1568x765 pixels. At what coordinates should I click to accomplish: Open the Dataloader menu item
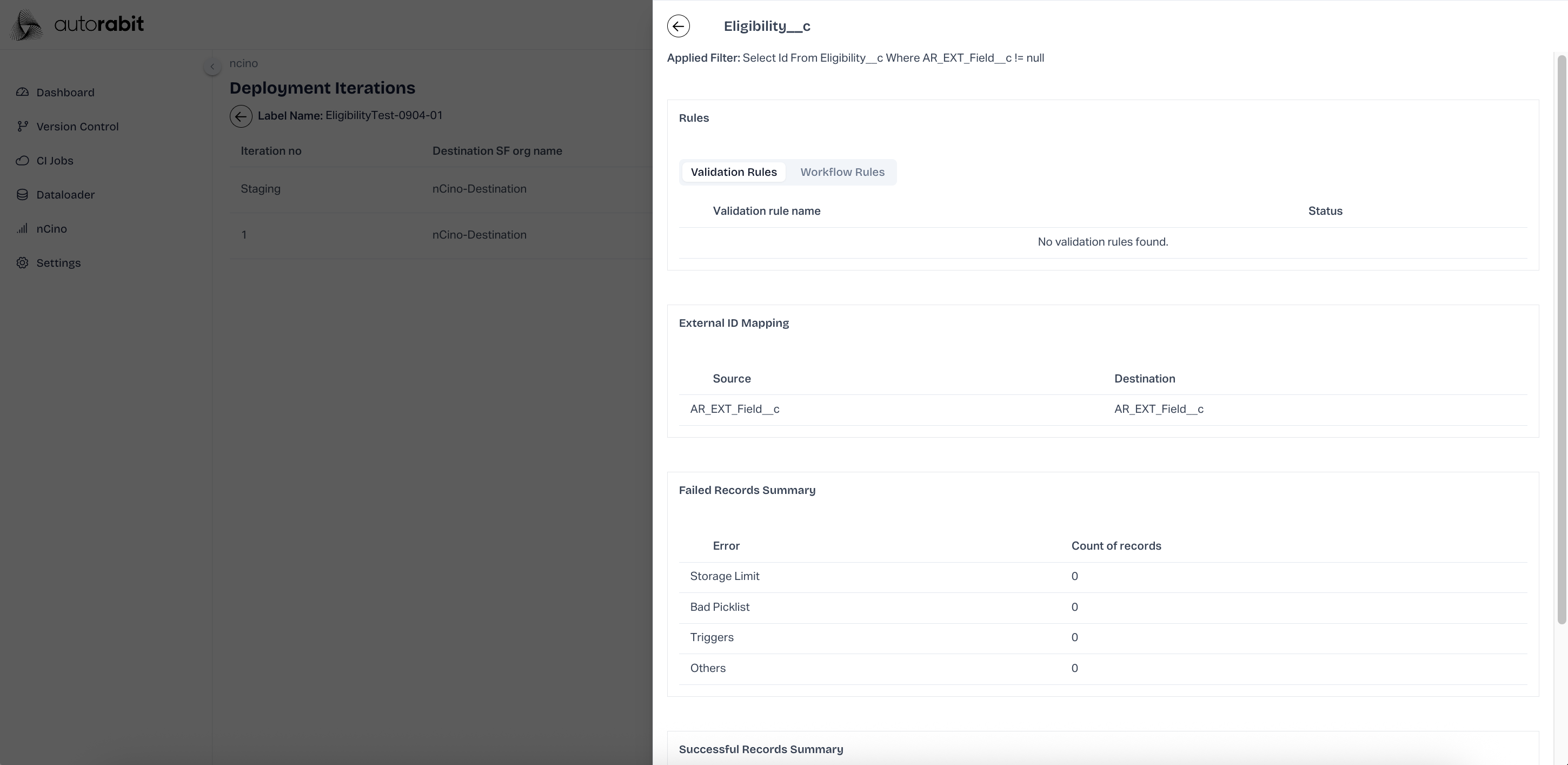[x=65, y=194]
